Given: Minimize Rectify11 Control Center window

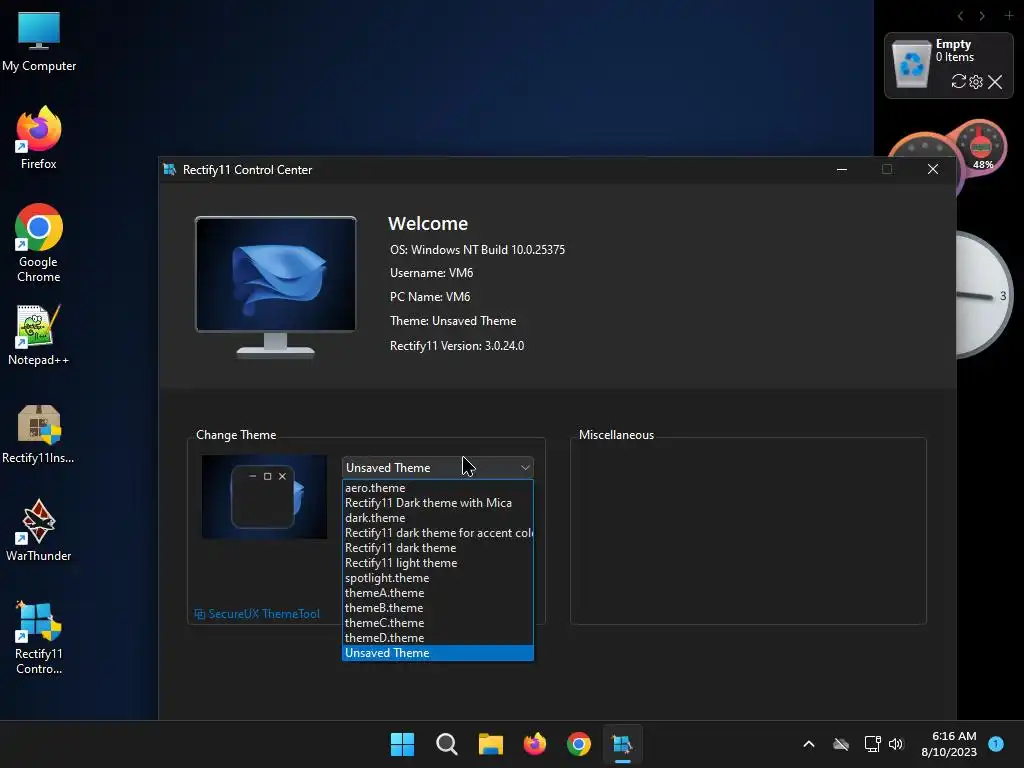Looking at the screenshot, I should [x=842, y=170].
